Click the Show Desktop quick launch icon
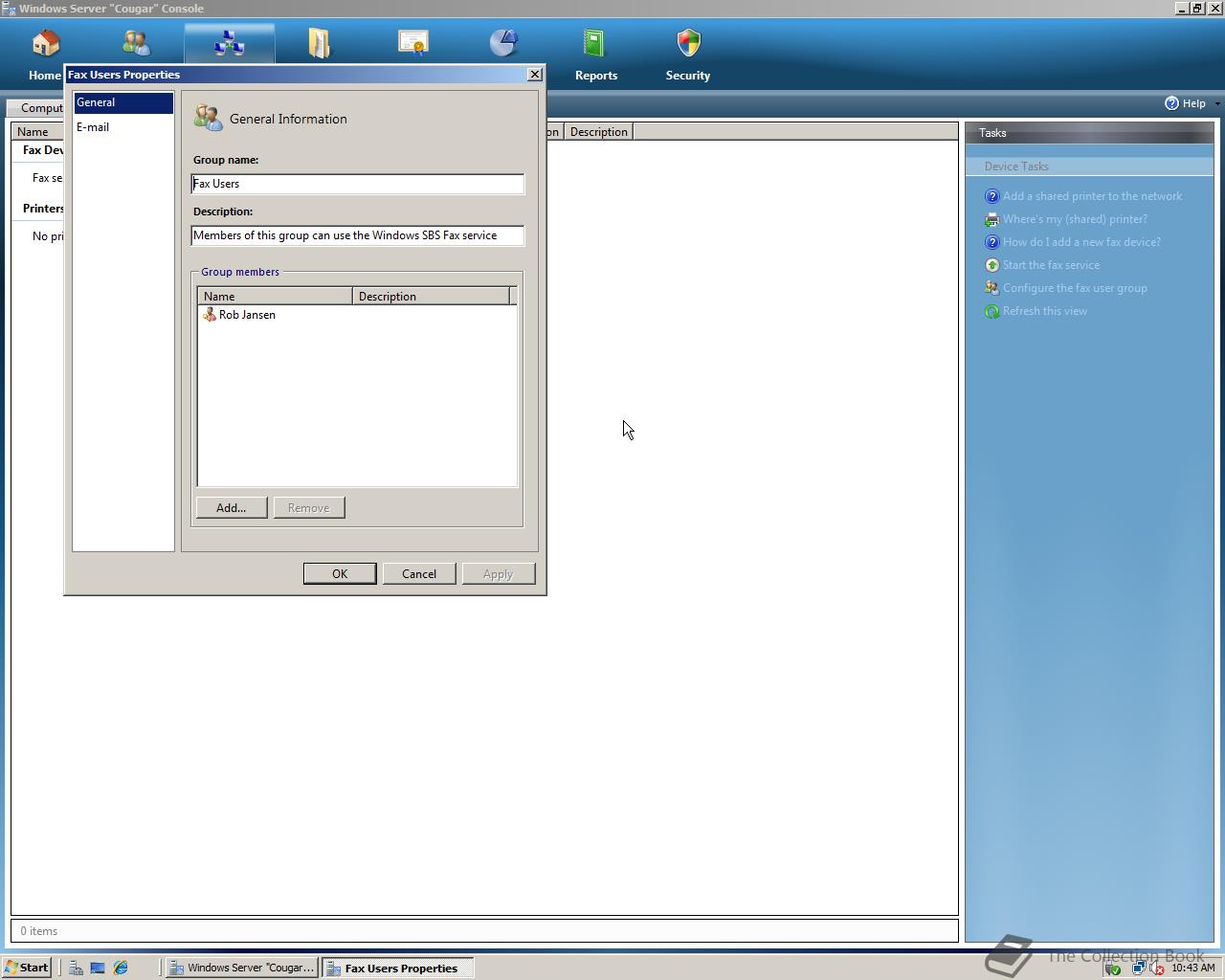Screen dimensions: 1225x980 (x=98, y=968)
